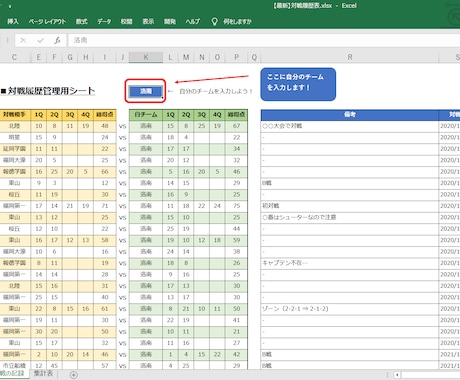460x380 pixels.
Task: Select the own team total score 59
Action: [236, 240]
